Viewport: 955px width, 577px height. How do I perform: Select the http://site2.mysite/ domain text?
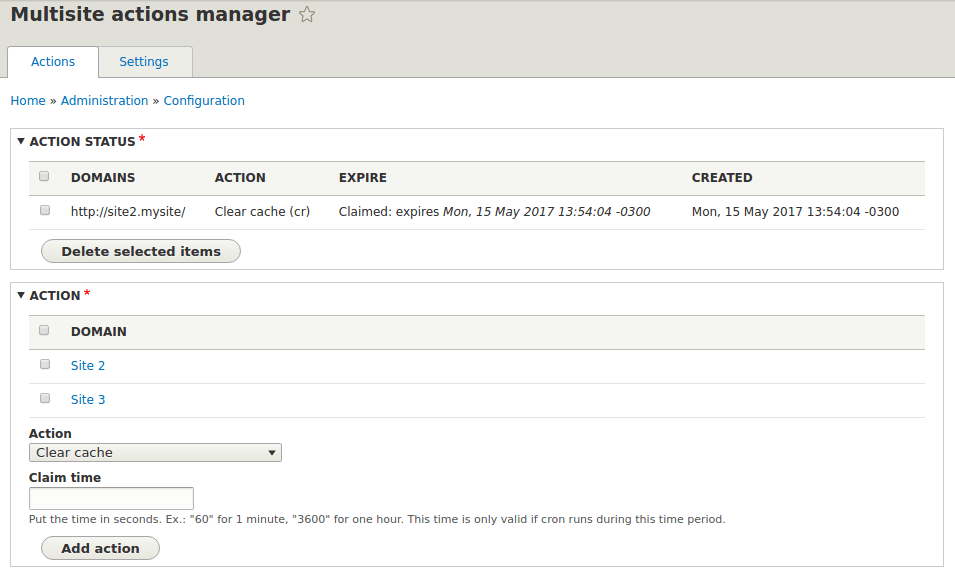128,211
